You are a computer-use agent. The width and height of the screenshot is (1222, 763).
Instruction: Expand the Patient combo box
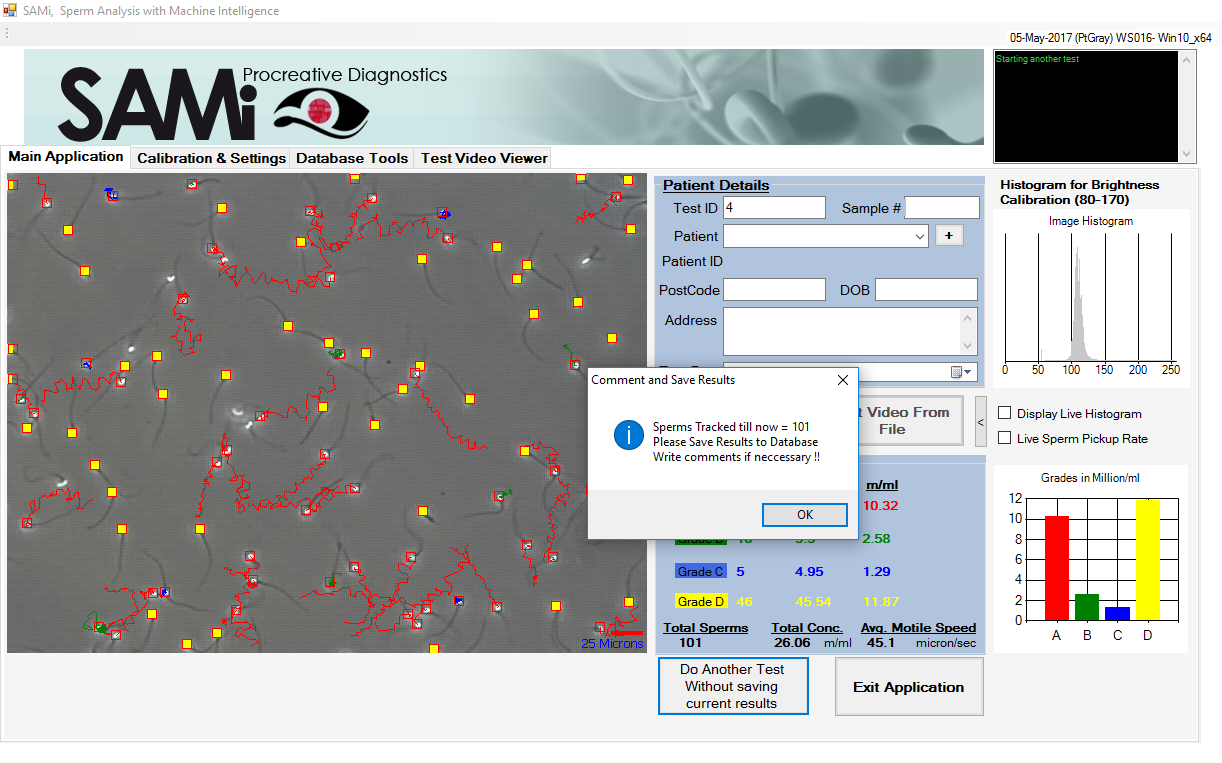coord(920,237)
